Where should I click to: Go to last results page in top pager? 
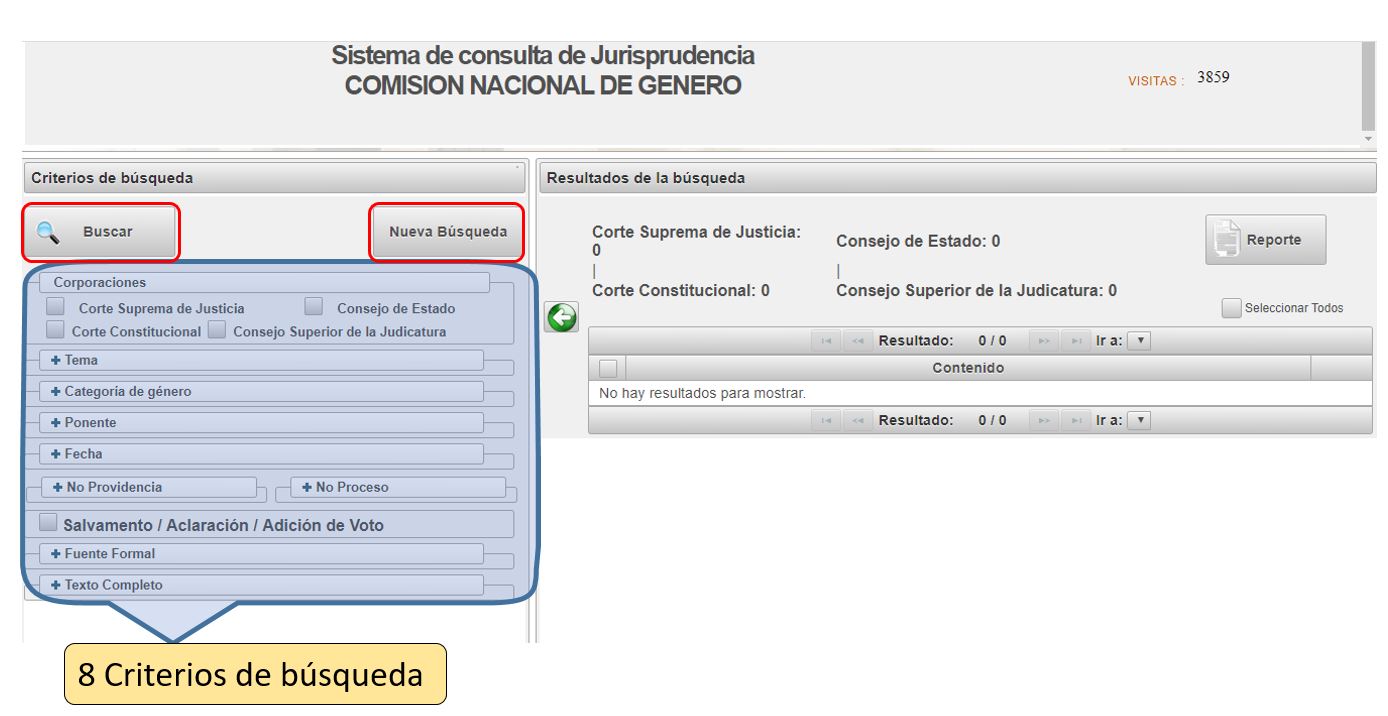[x=1075, y=341]
